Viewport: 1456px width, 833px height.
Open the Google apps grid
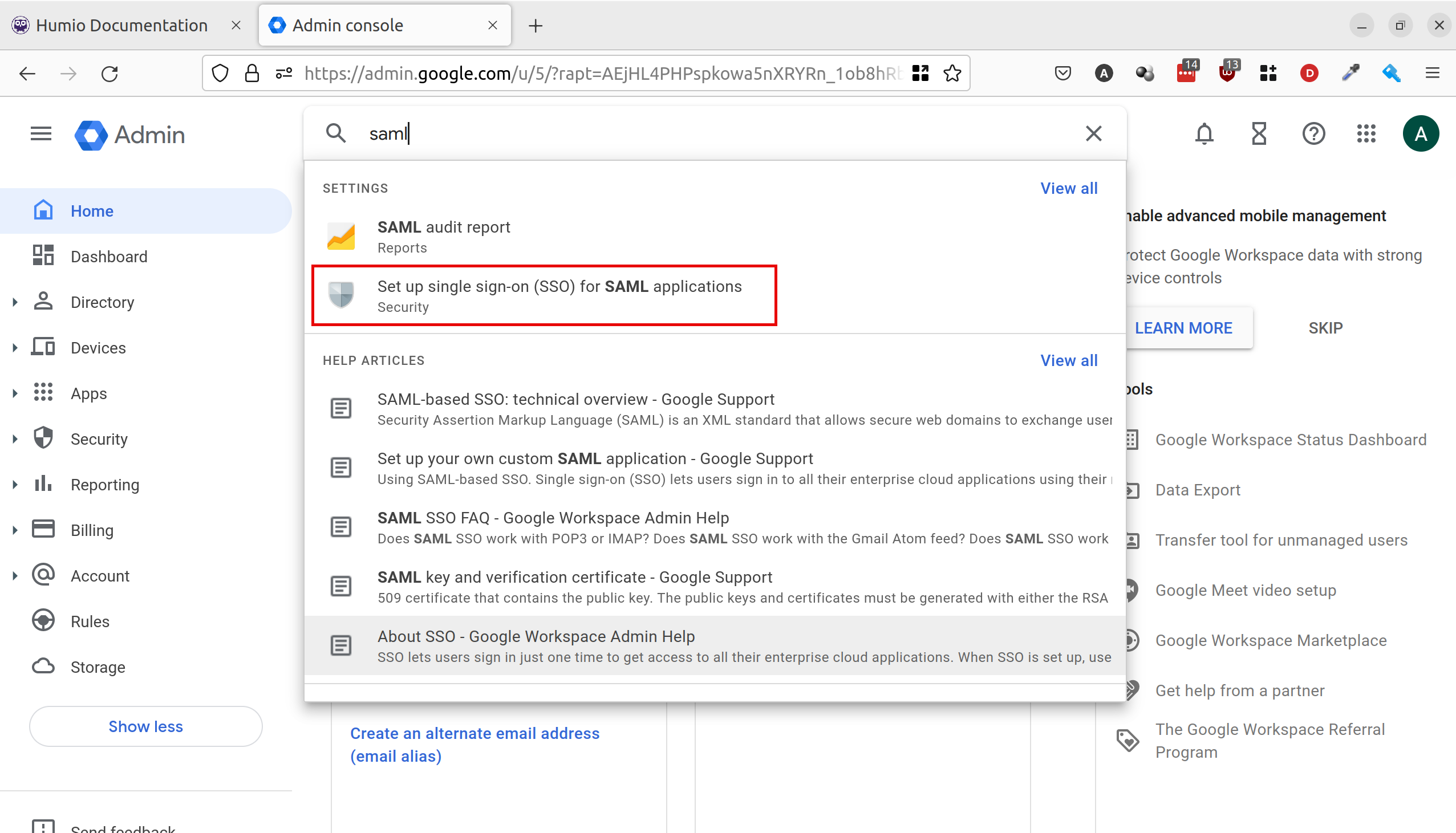pos(1367,133)
